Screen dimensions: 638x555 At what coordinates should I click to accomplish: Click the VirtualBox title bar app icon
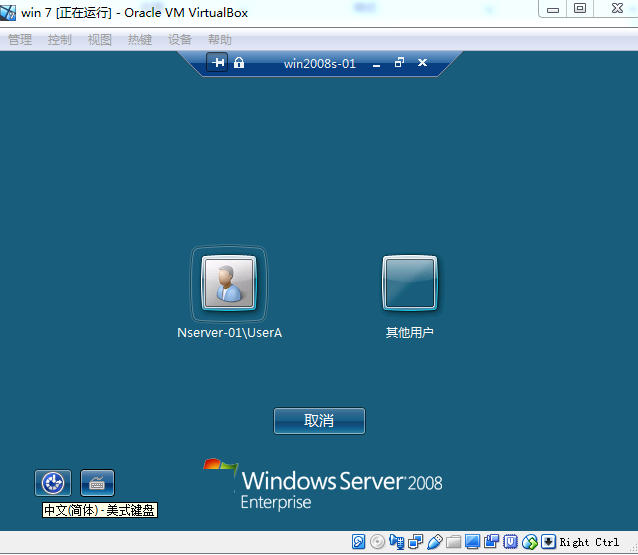click(x=8, y=12)
